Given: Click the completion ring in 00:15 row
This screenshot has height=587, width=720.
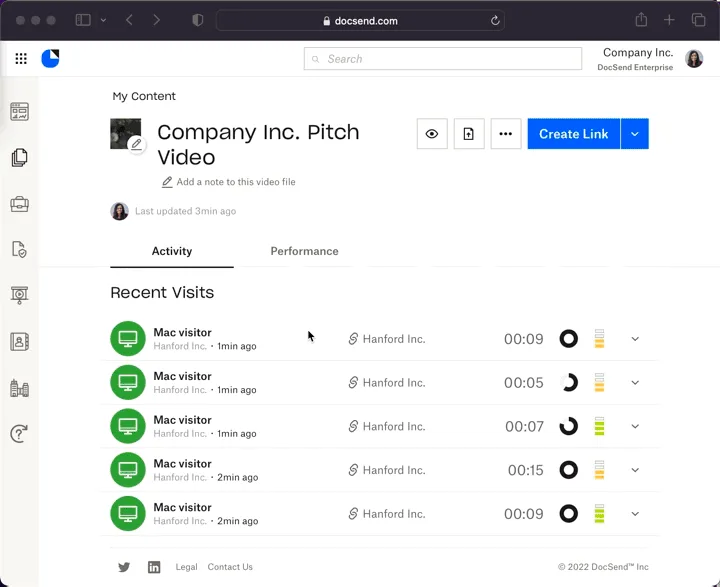Looking at the screenshot, I should [568, 470].
